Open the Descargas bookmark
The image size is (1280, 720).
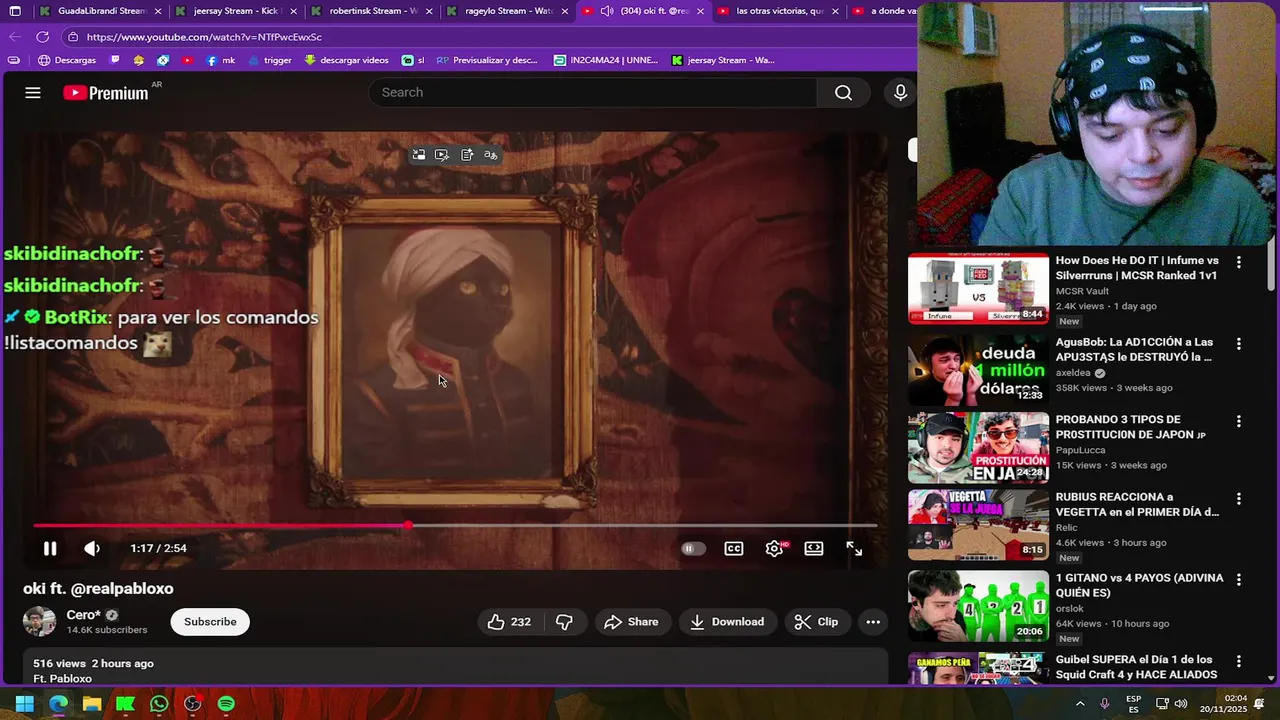click(67, 60)
